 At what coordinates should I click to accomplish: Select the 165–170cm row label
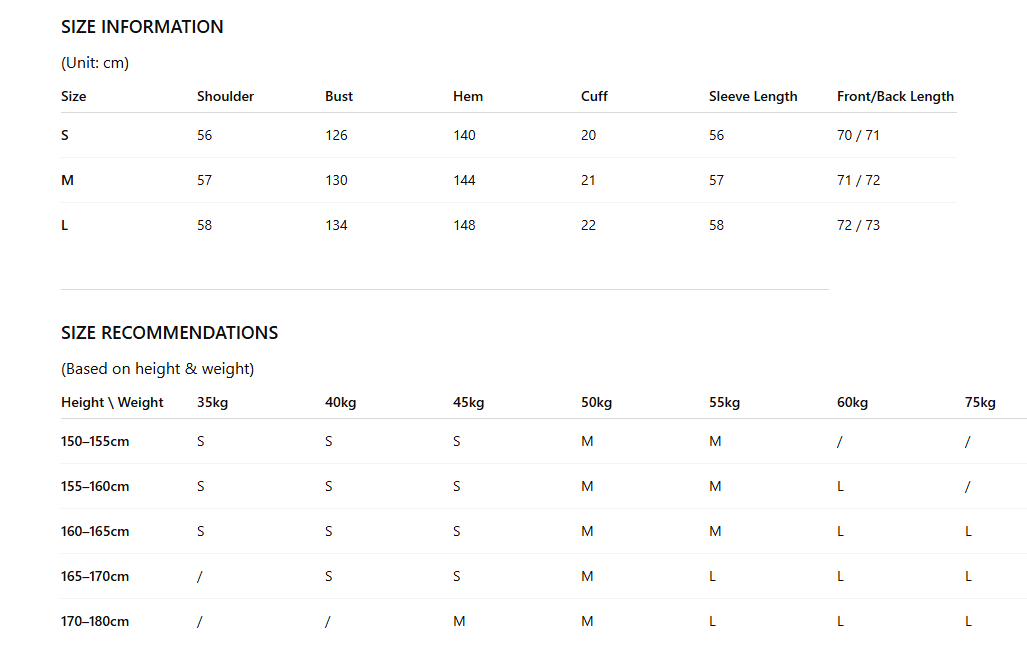tap(95, 576)
